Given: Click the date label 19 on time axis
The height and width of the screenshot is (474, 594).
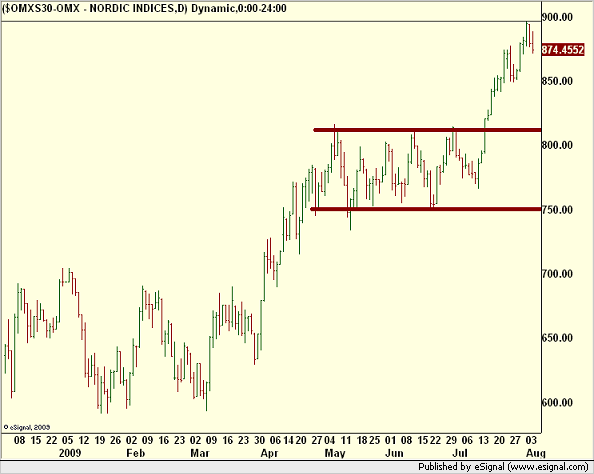Looking at the screenshot, I should 100,440.
